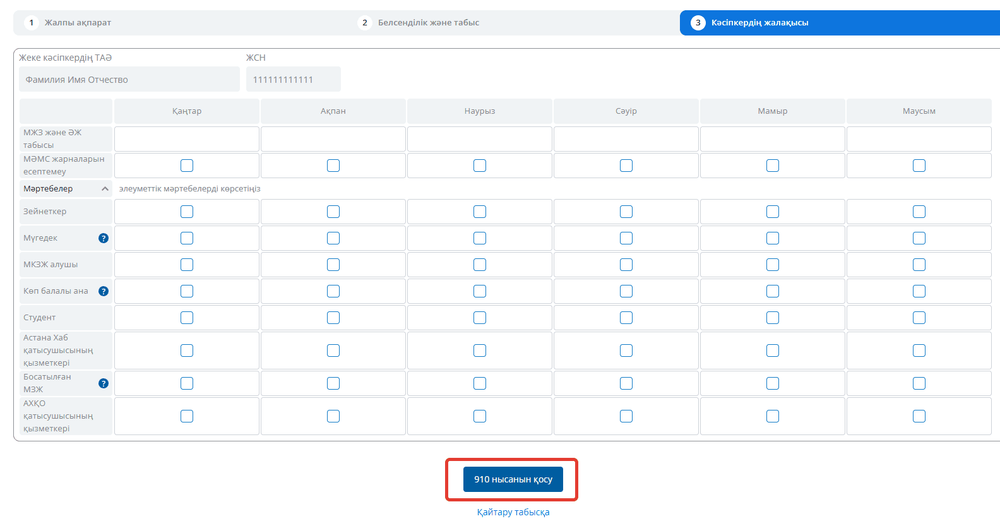Click the question mark beside Босатылған МЗЖ

point(103,383)
